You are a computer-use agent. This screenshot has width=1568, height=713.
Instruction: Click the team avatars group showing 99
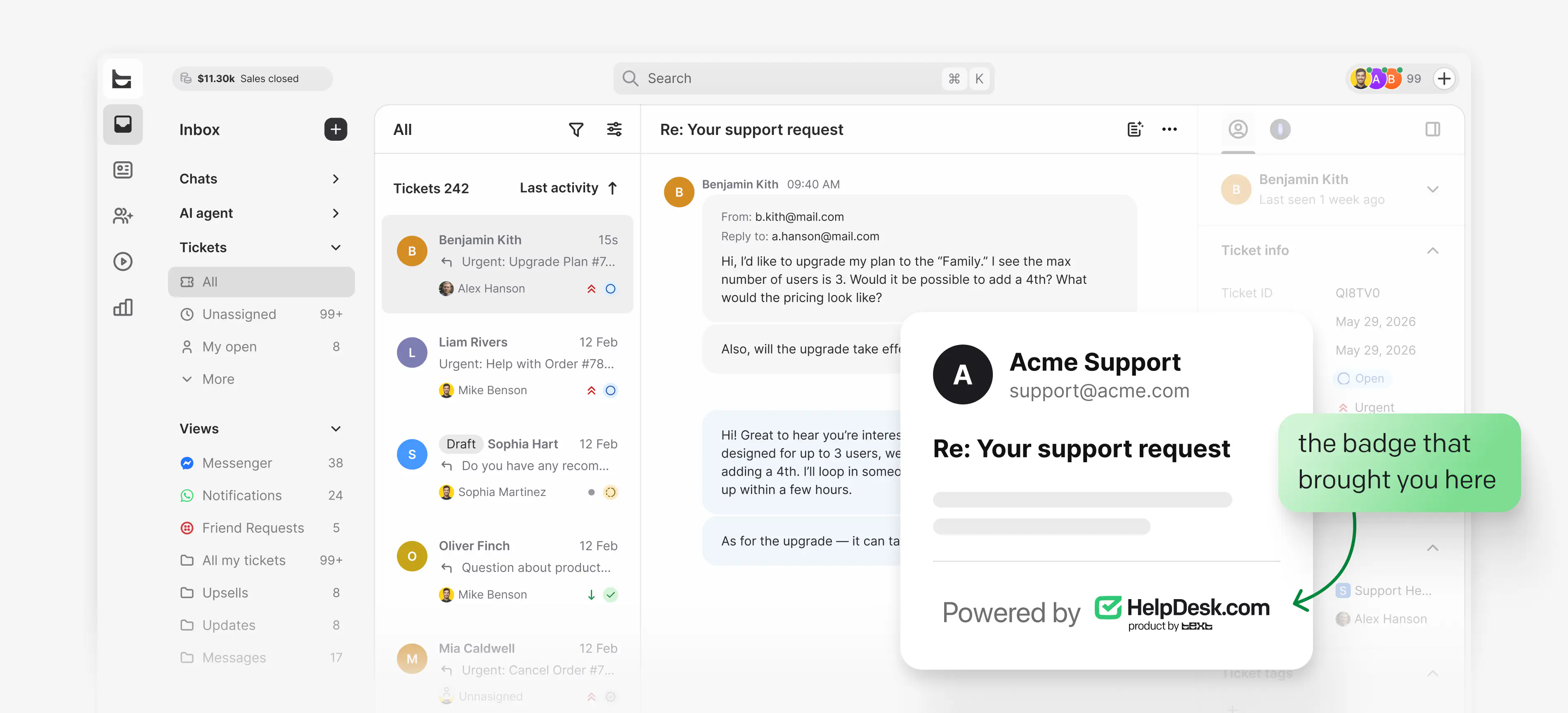(1385, 78)
